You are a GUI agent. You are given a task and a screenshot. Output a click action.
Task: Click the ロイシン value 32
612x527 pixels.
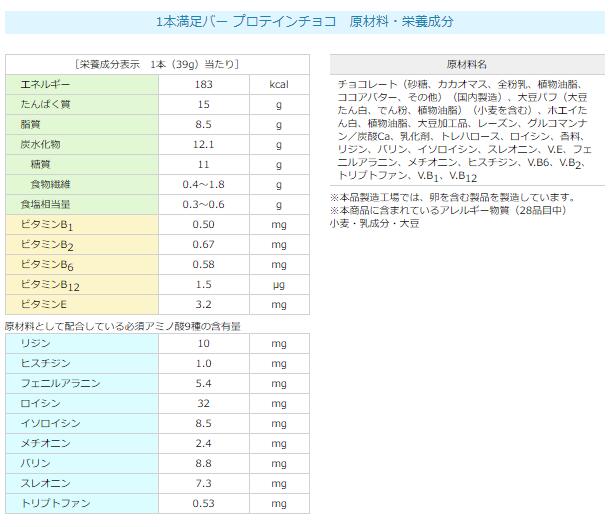[x=203, y=403]
